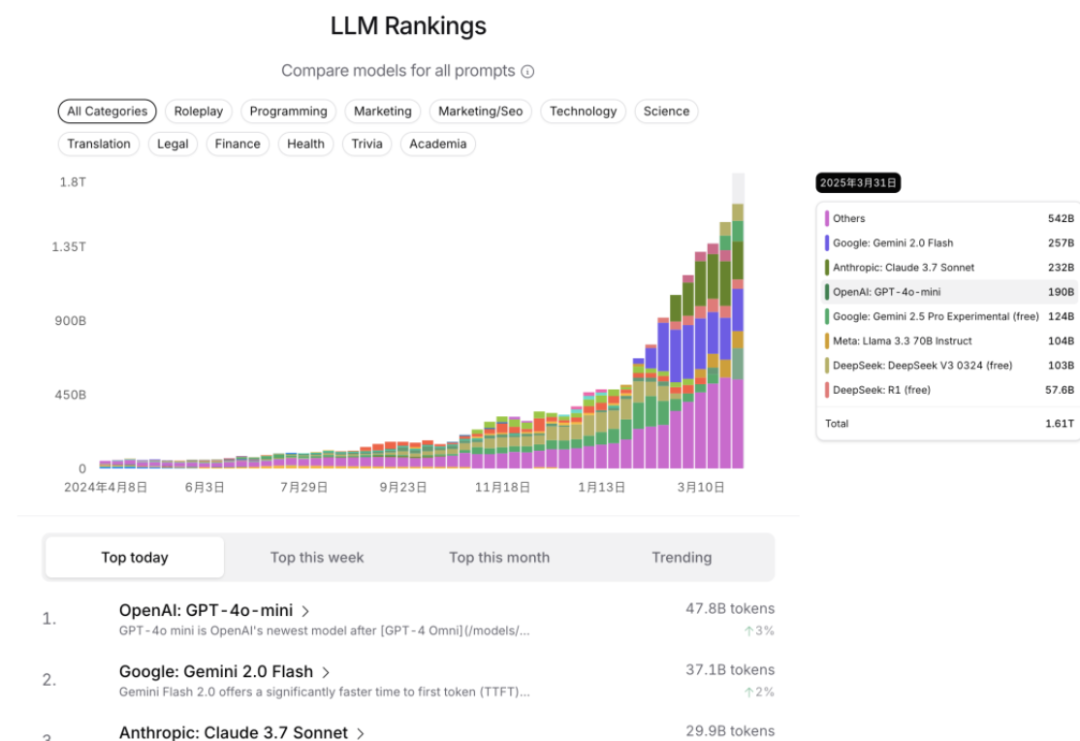The height and width of the screenshot is (741, 1080).
Task: Click the 900B y-axis label
Action: (x=70, y=321)
